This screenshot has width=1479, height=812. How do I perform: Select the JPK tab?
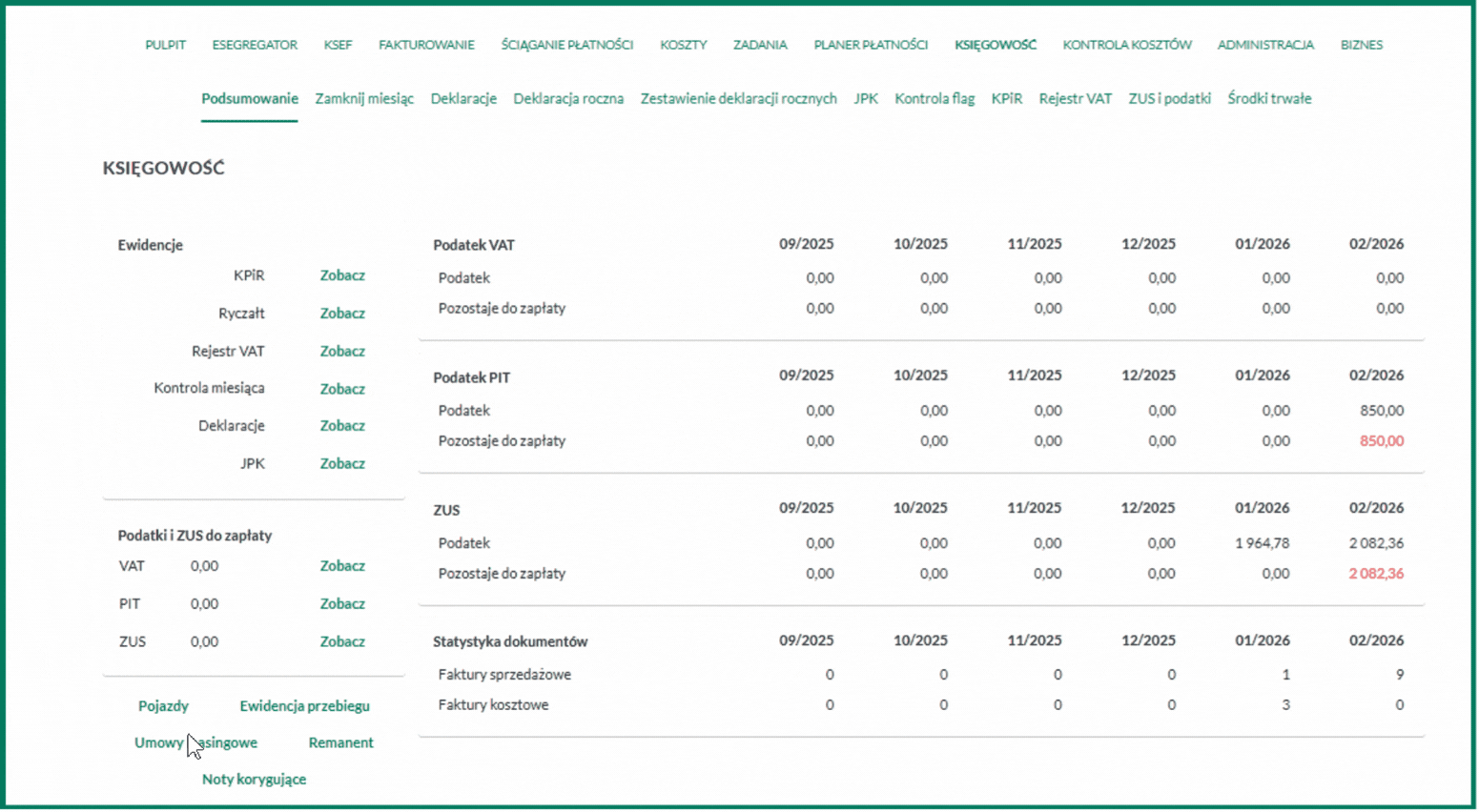866,98
